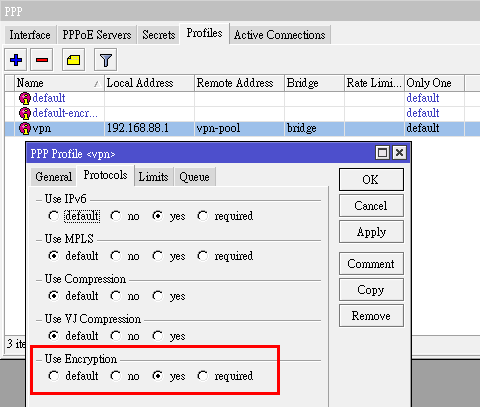Remove selected profile with red minus icon

42,60
